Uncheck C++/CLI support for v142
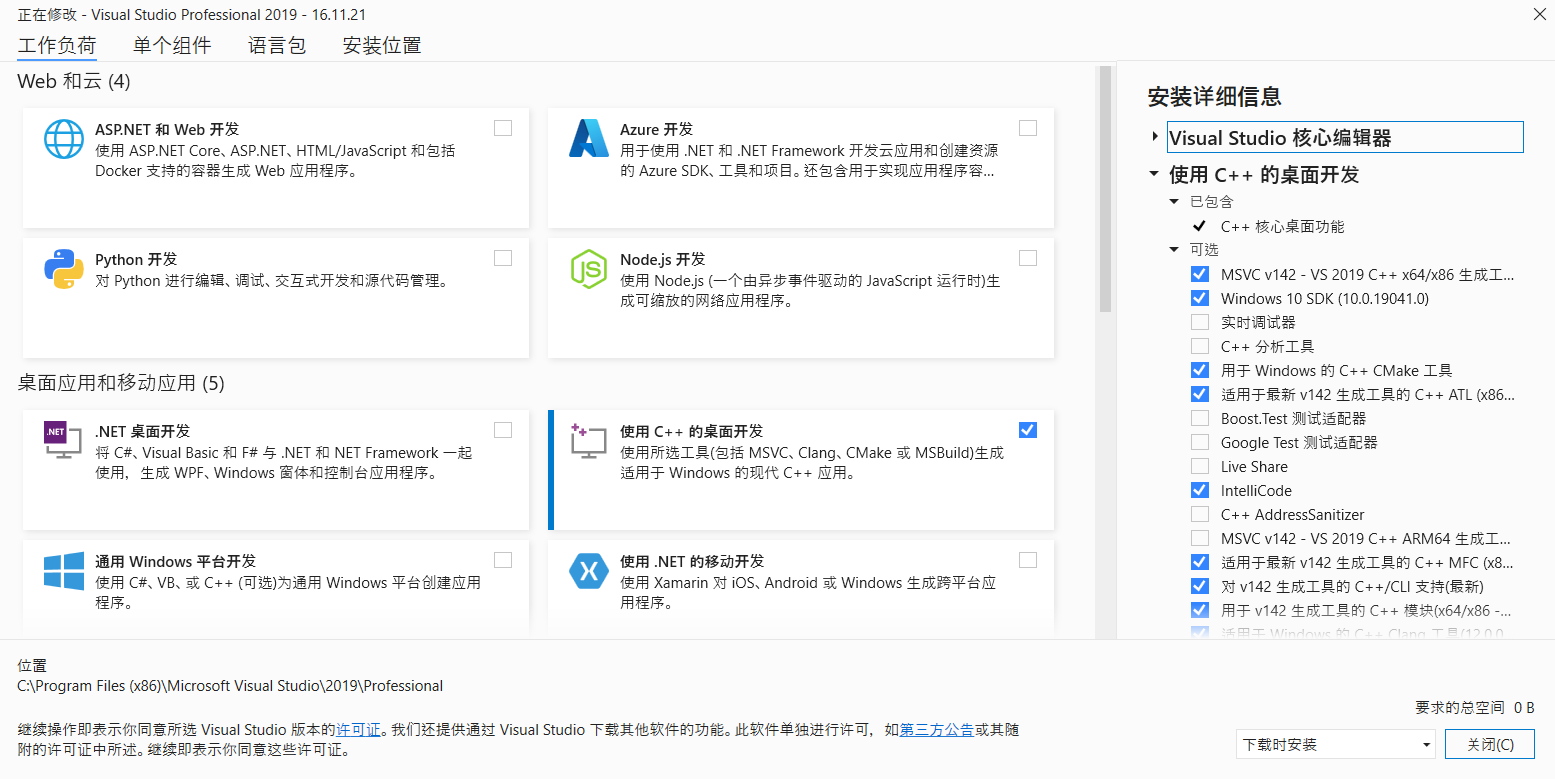 coord(1200,586)
